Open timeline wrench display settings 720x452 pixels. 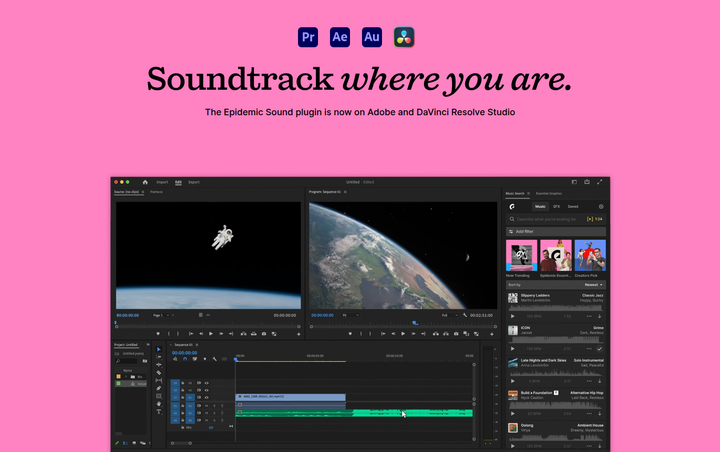(x=214, y=359)
